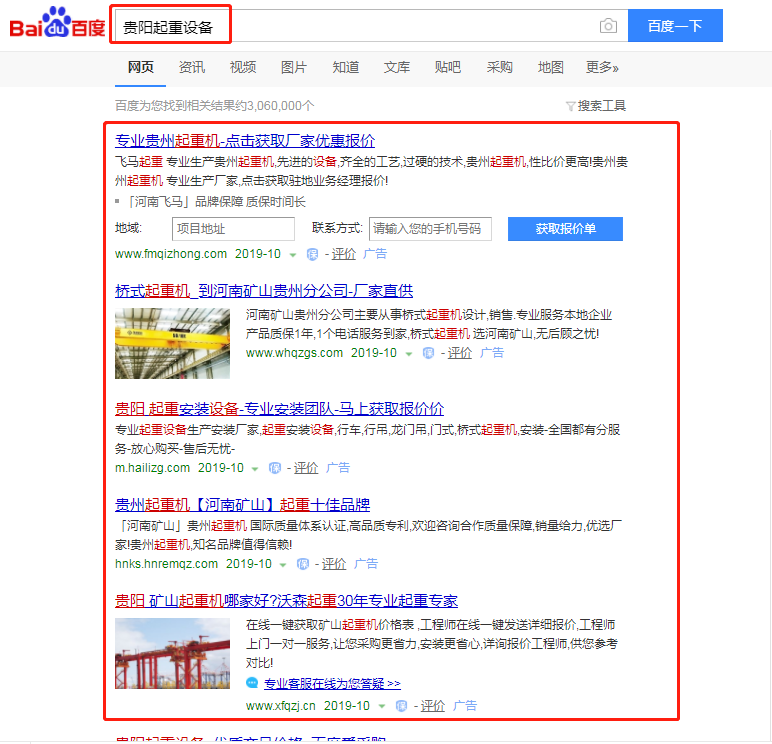Click verification badge beside www.whqzgs.com
Image resolution: width=772 pixels, height=744 pixels.
click(429, 353)
